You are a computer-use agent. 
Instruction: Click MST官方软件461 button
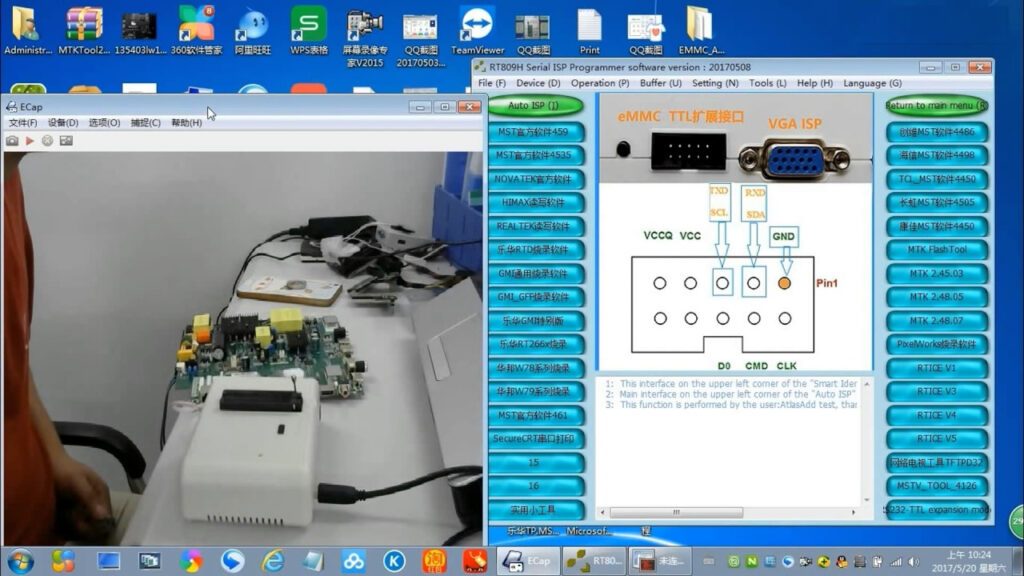535,415
